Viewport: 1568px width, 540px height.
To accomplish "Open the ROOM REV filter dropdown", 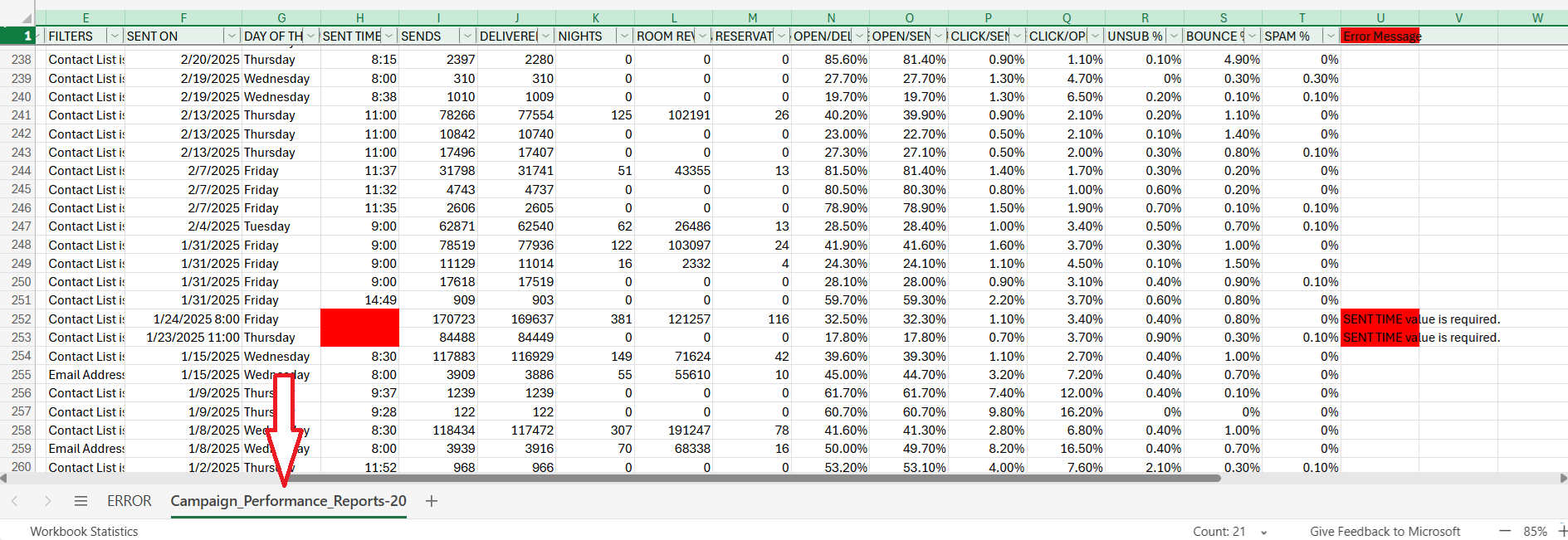I will coord(703,36).
